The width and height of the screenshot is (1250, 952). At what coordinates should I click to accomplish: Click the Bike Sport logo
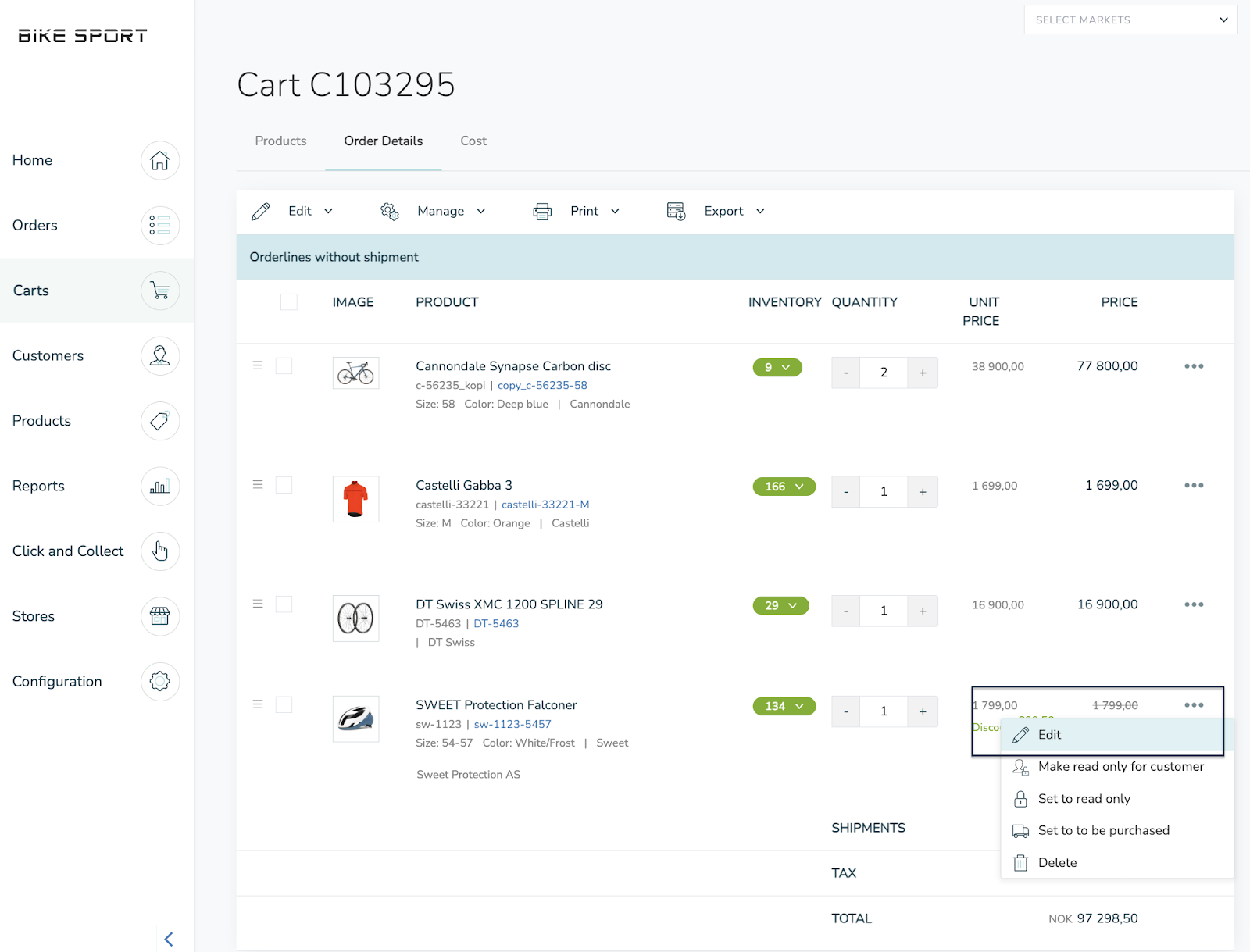(x=83, y=36)
